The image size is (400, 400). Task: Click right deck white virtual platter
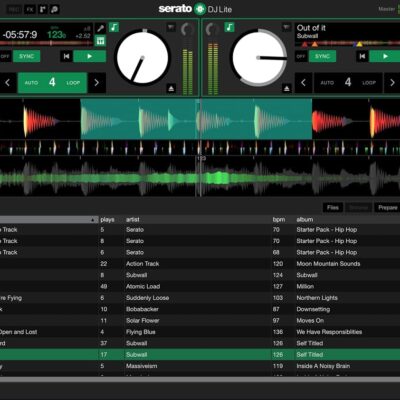point(258,57)
